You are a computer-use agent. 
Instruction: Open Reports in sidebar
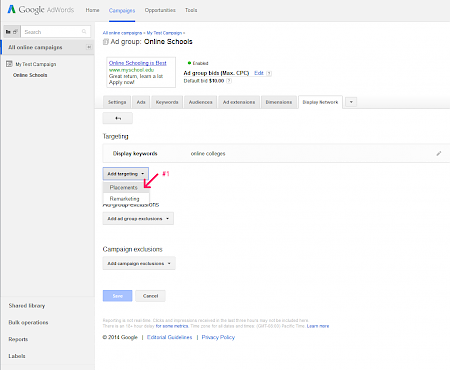(18, 339)
